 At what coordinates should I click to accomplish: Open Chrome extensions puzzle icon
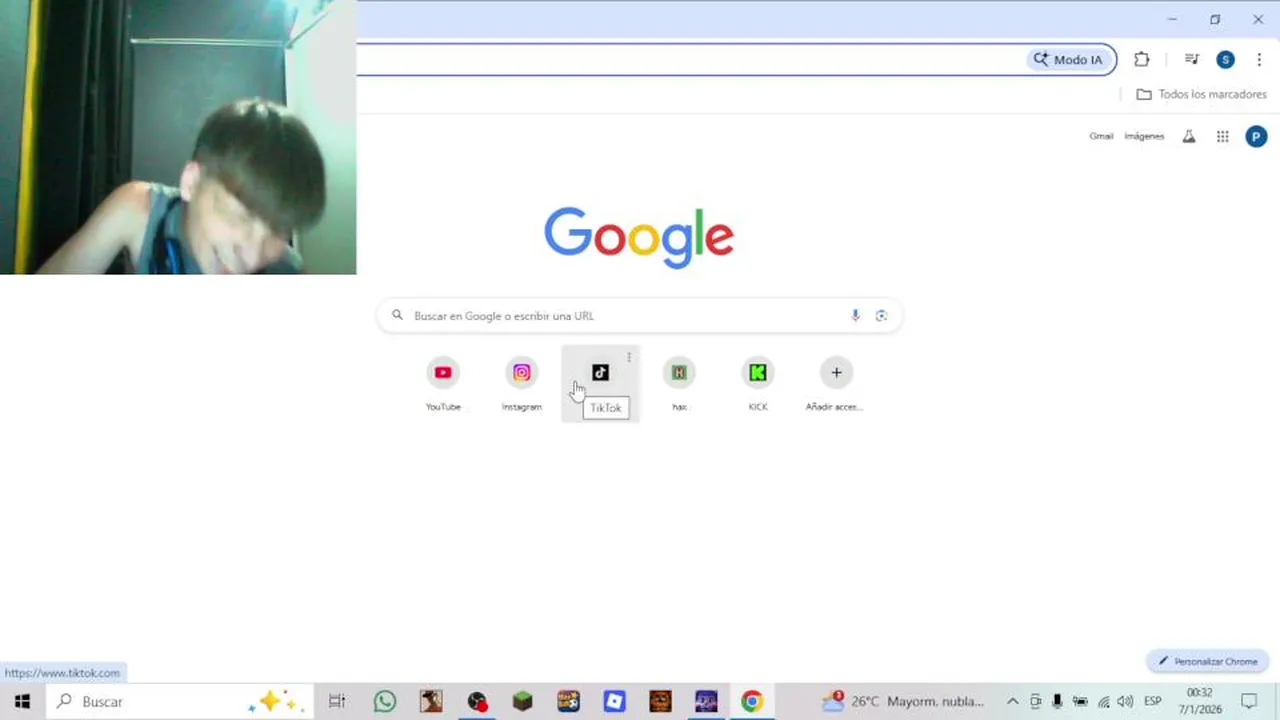click(x=1142, y=59)
